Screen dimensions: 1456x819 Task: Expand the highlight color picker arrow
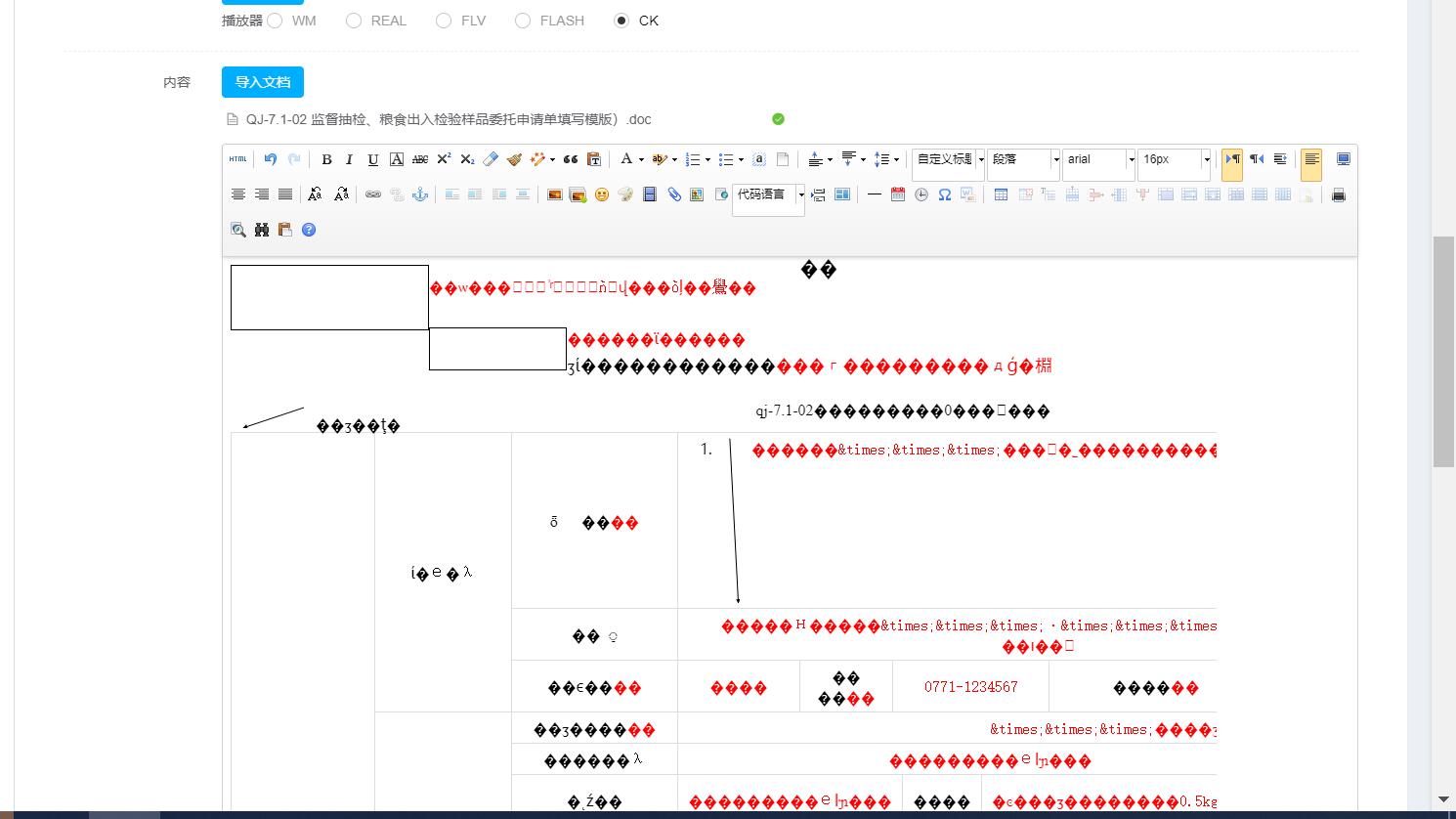click(674, 159)
